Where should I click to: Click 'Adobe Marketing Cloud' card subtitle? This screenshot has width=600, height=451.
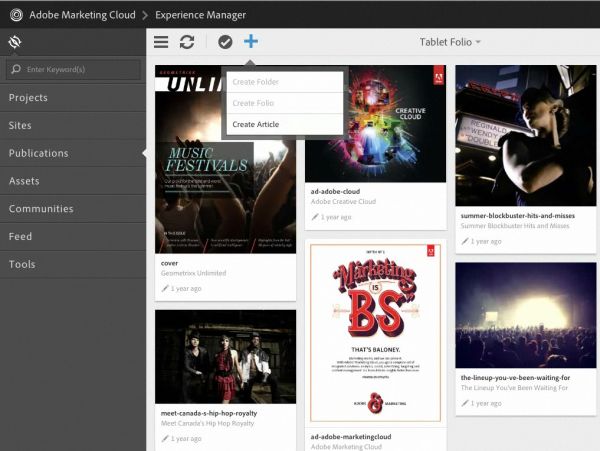(x=346, y=446)
